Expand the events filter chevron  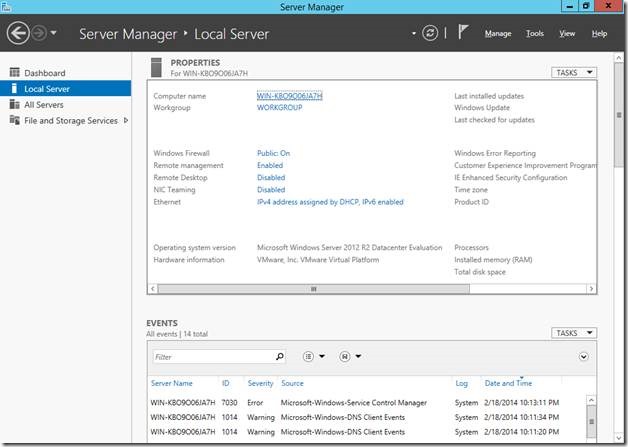click(x=584, y=356)
